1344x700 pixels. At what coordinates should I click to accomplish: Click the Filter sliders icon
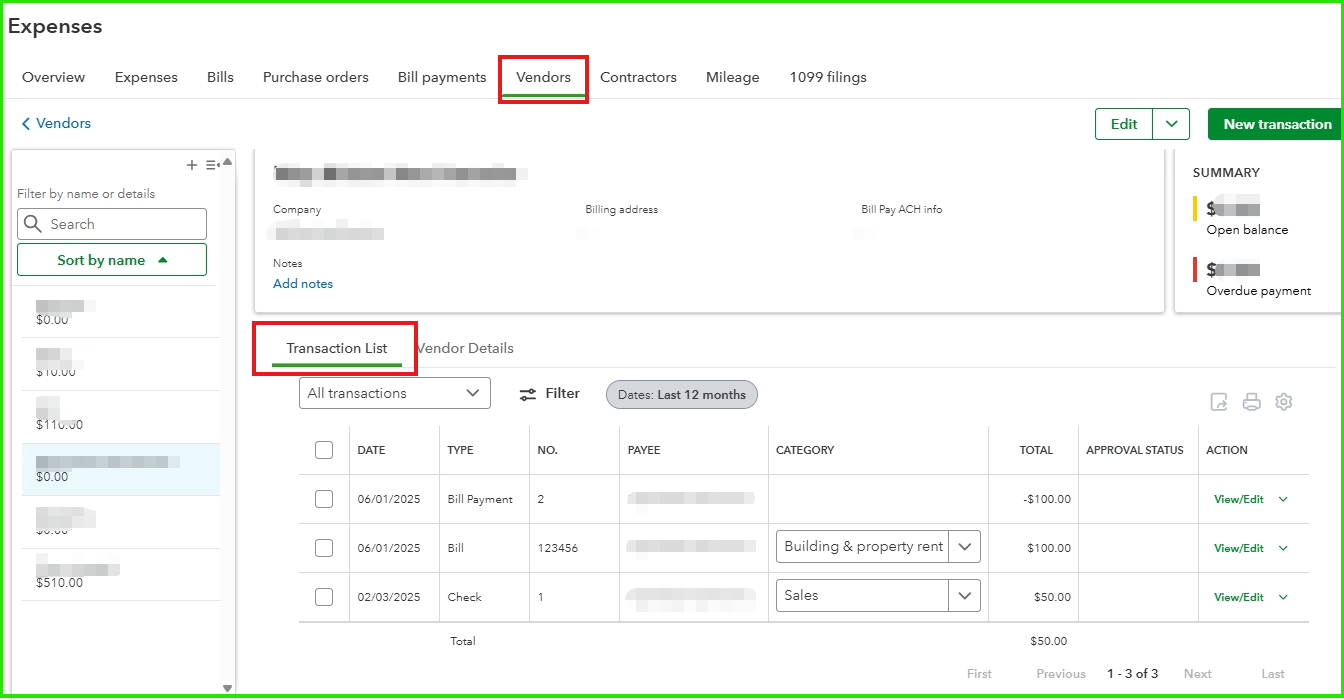click(x=528, y=394)
